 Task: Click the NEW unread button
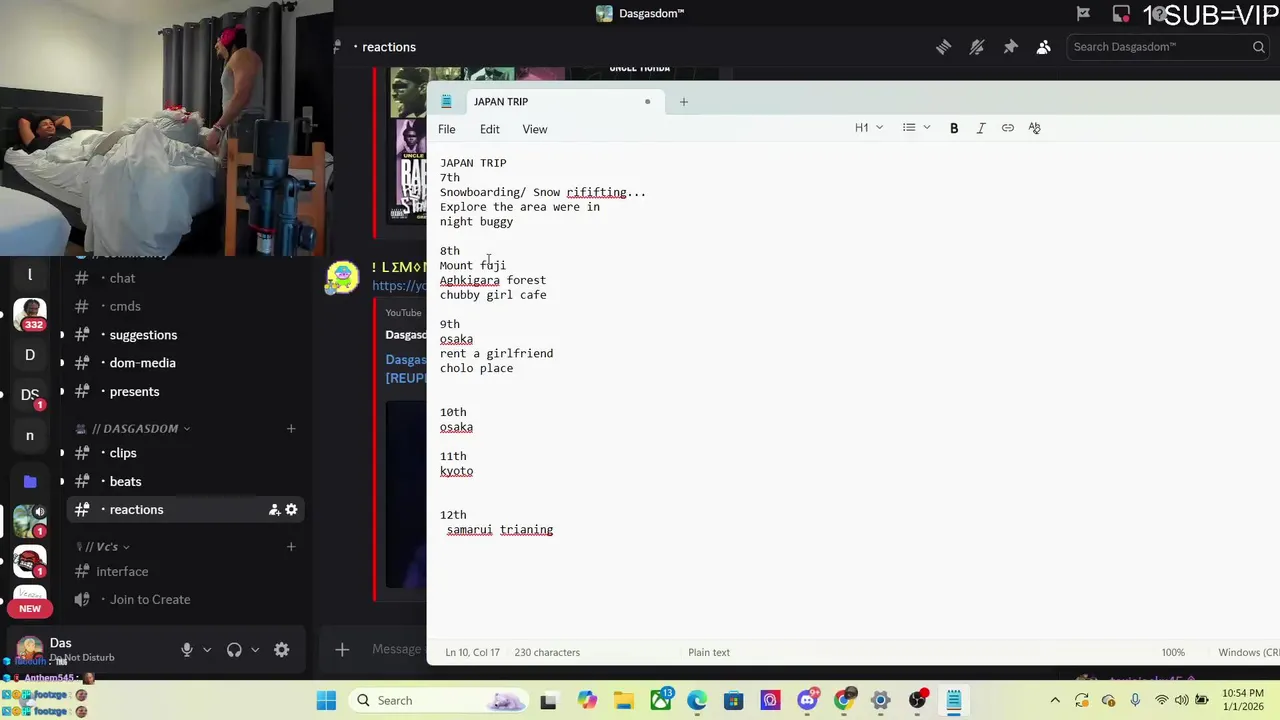pyautogui.click(x=30, y=608)
